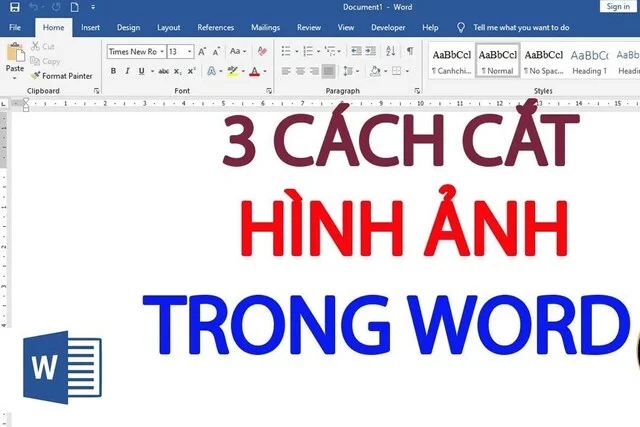Click the Text Effects and Typography icon

[x=211, y=71]
